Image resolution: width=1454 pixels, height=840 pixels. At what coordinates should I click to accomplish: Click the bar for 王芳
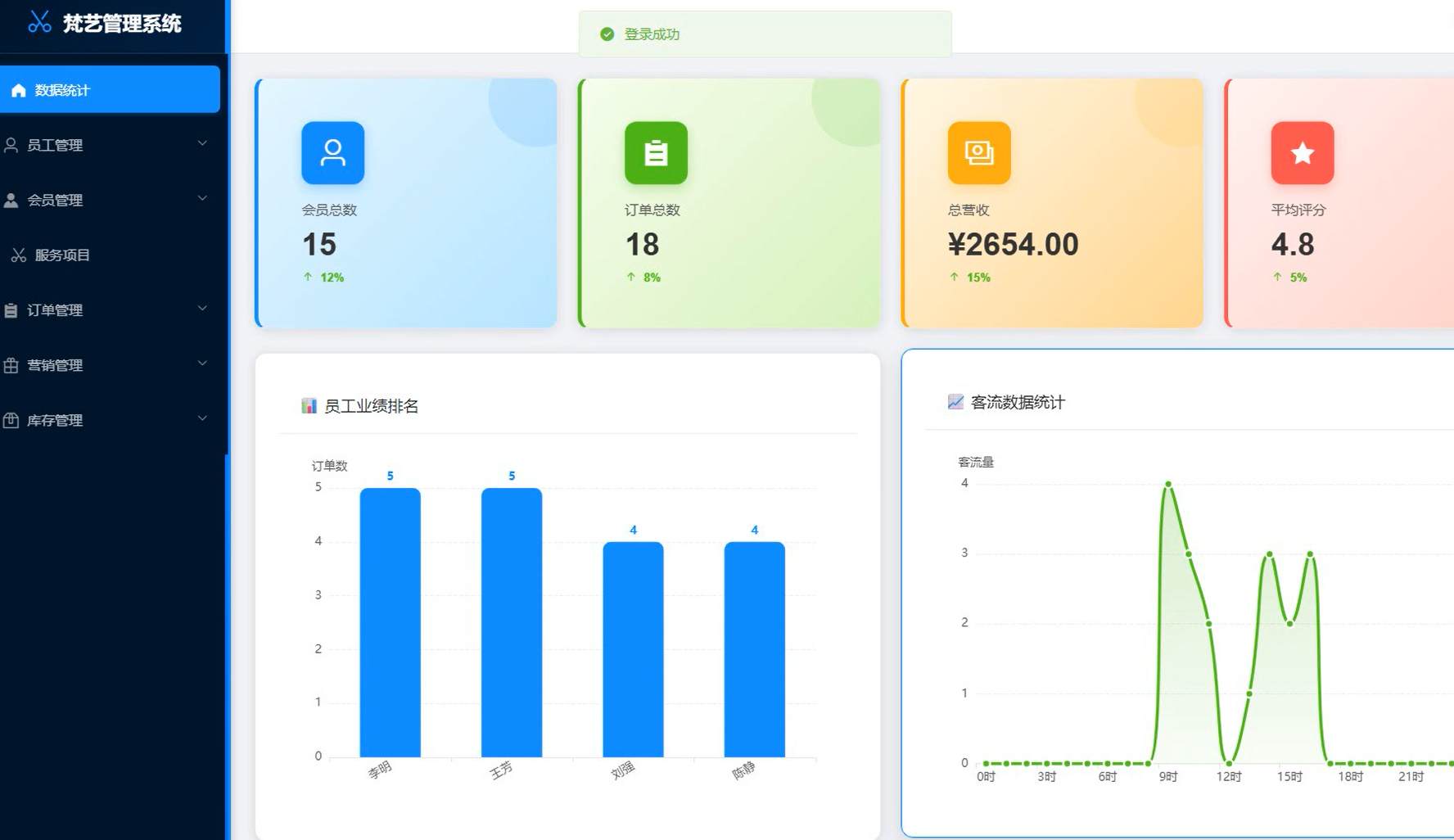pos(512,622)
